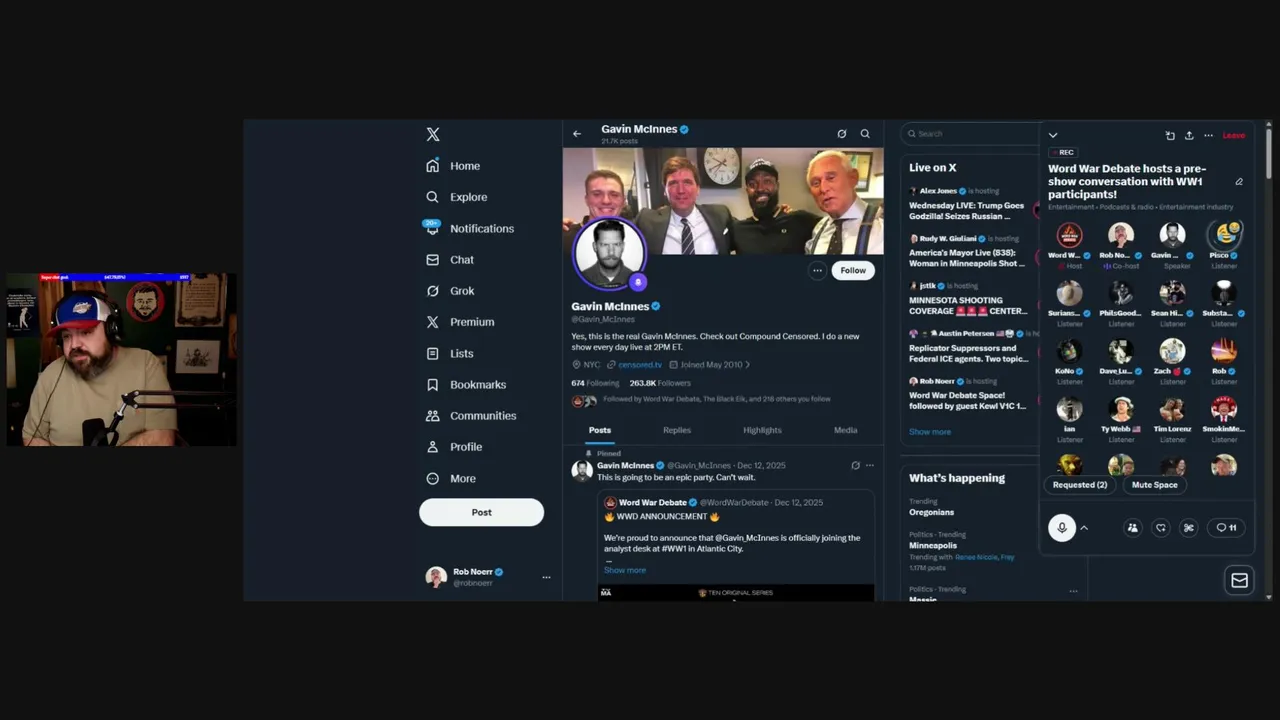Image resolution: width=1280 pixels, height=720 pixels.
Task: Send a heart reaction in Space
Action: pos(1161,528)
